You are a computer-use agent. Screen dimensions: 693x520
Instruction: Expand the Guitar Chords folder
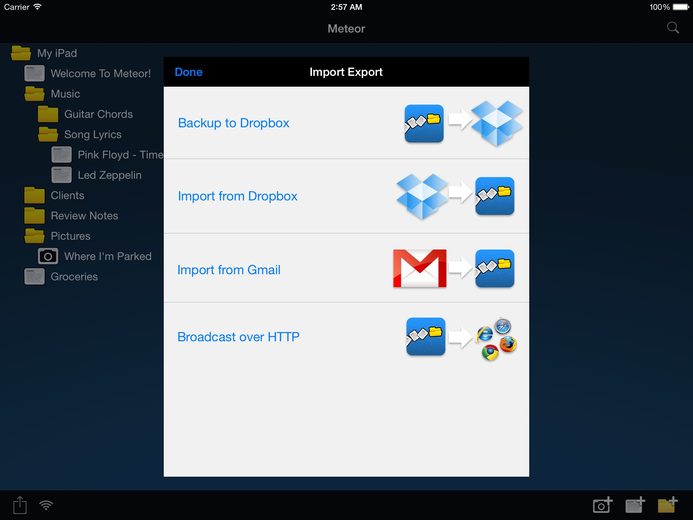[x=85, y=114]
